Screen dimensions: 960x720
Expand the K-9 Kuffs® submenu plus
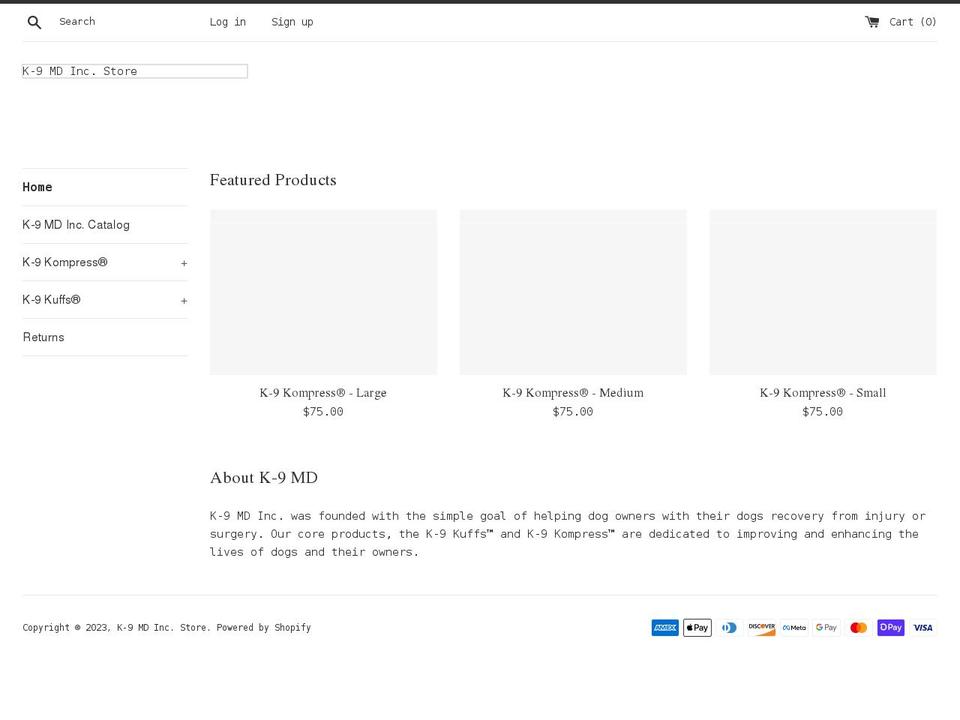(x=184, y=301)
